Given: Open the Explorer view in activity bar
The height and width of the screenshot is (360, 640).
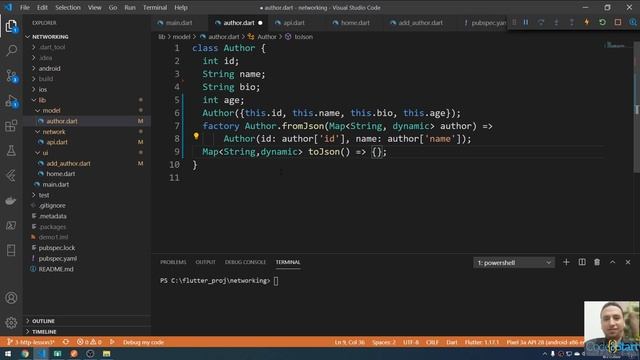Looking at the screenshot, I should [11, 26].
